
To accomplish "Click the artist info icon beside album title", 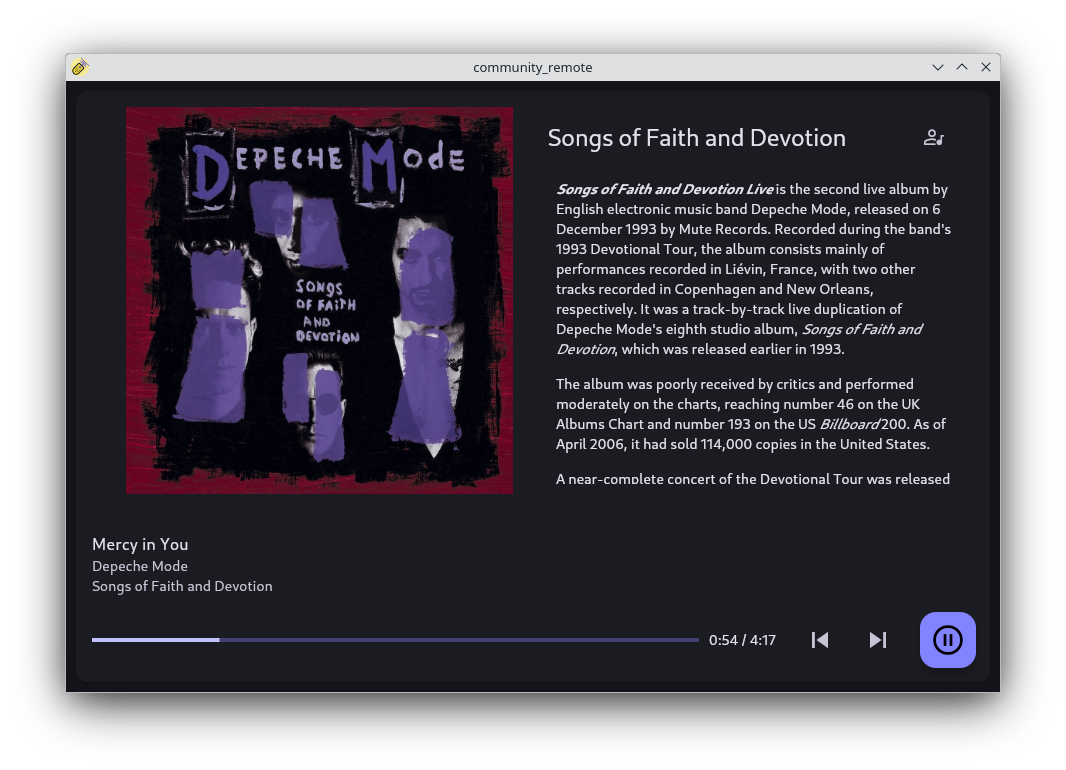I will click(x=934, y=138).
